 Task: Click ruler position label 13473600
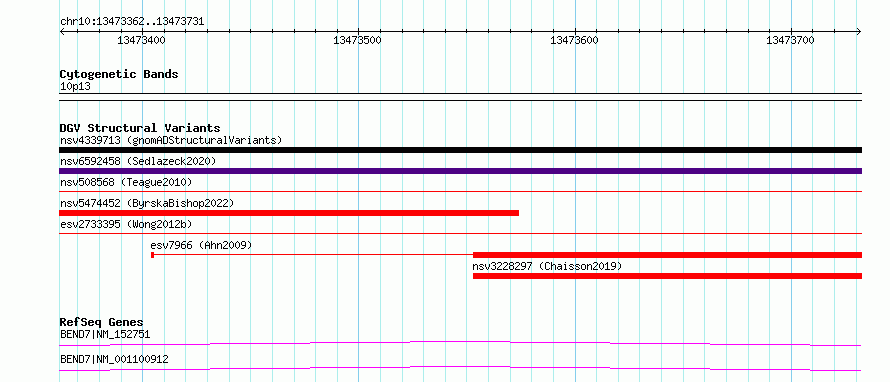[574, 40]
